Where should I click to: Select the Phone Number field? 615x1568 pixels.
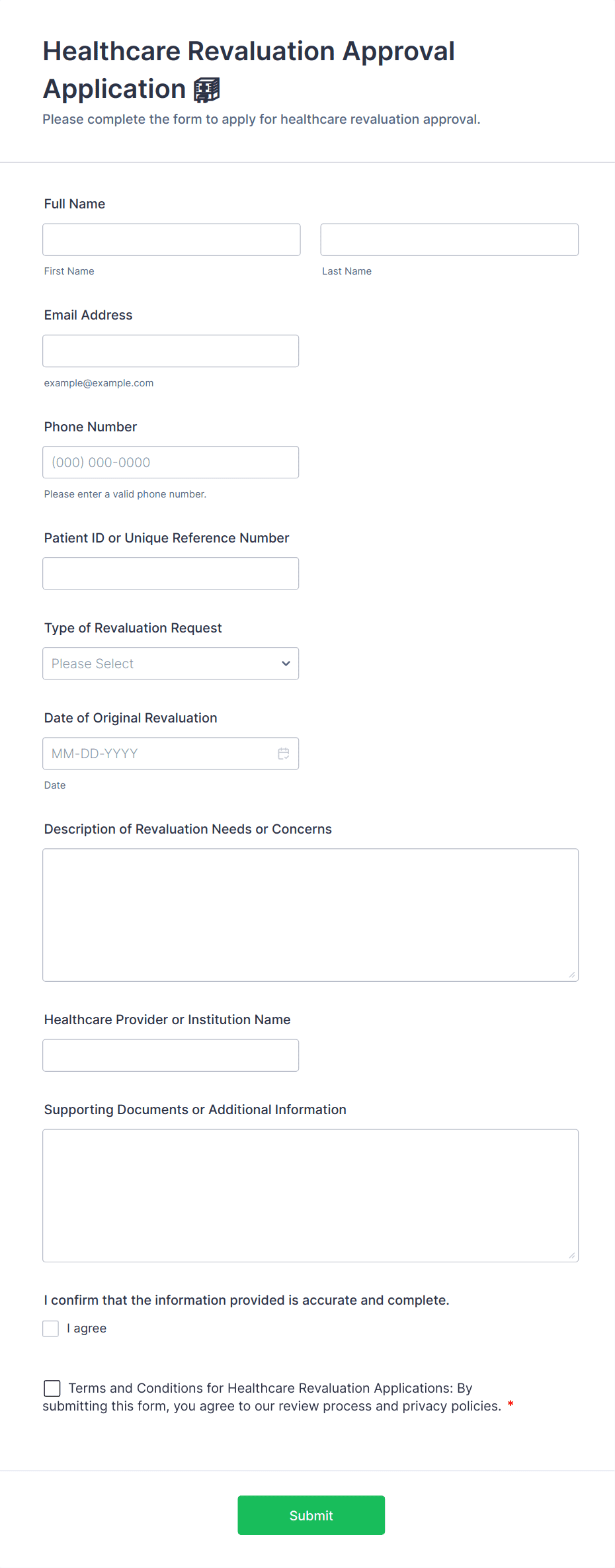point(171,462)
